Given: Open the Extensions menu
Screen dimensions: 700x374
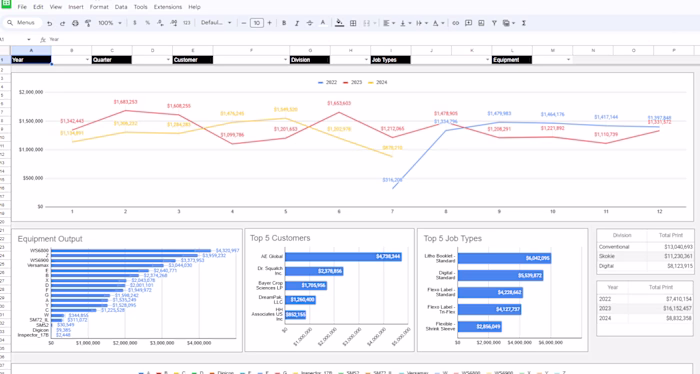Looking at the screenshot, I should (168, 7).
